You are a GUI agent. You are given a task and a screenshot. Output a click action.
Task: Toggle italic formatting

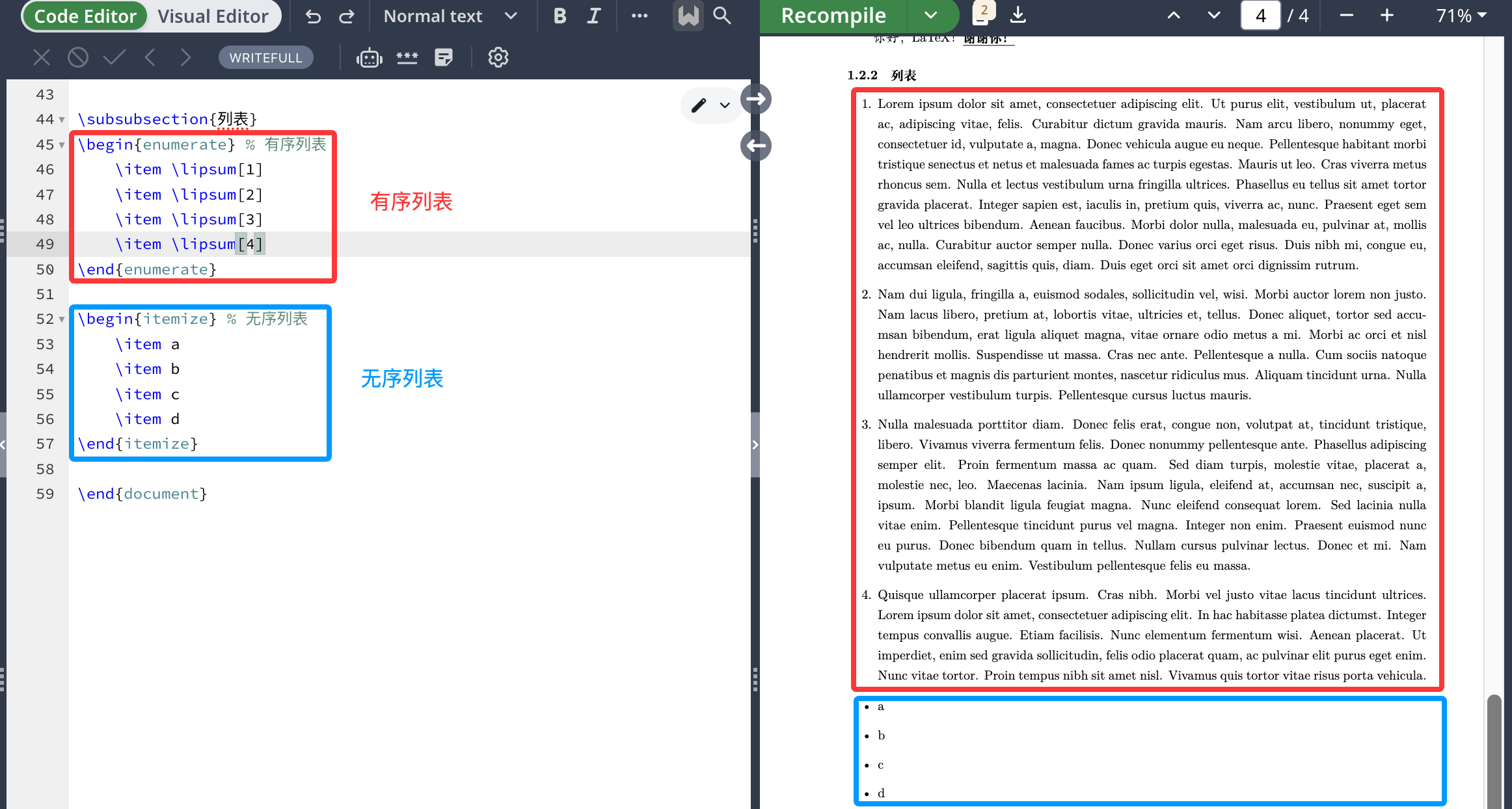(x=593, y=16)
